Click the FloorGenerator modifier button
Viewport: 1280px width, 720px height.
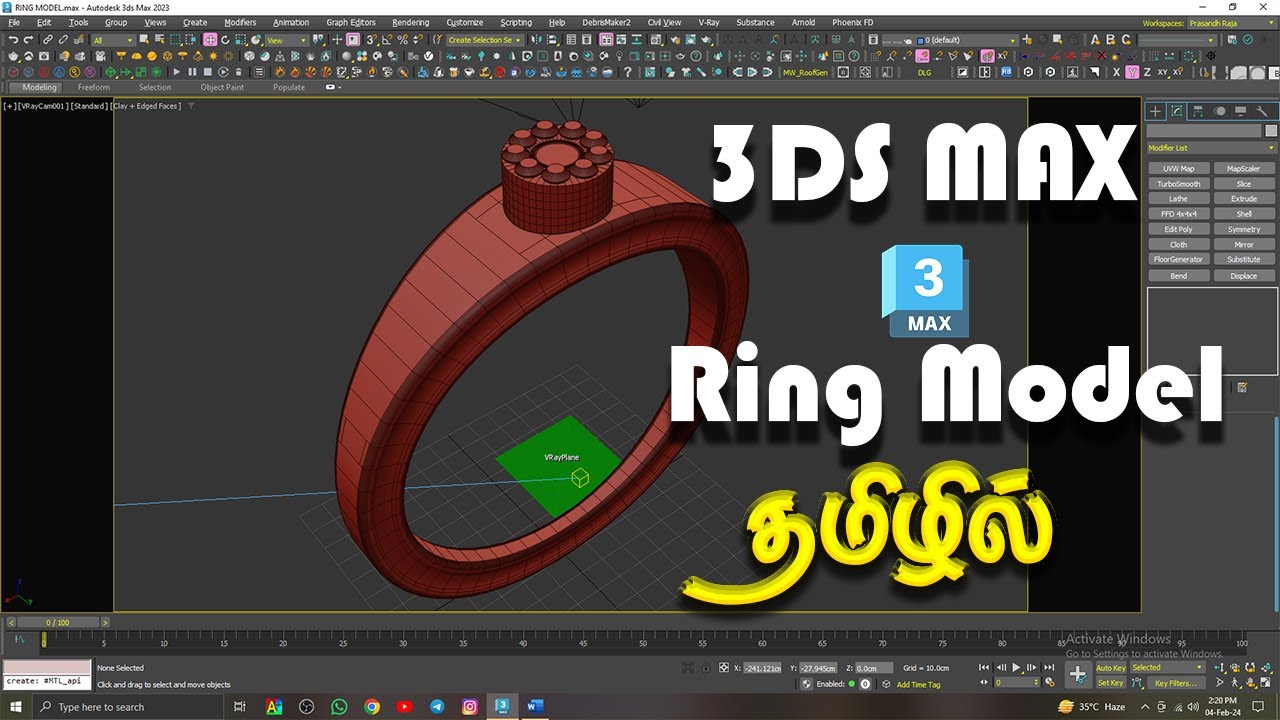[1178, 260]
